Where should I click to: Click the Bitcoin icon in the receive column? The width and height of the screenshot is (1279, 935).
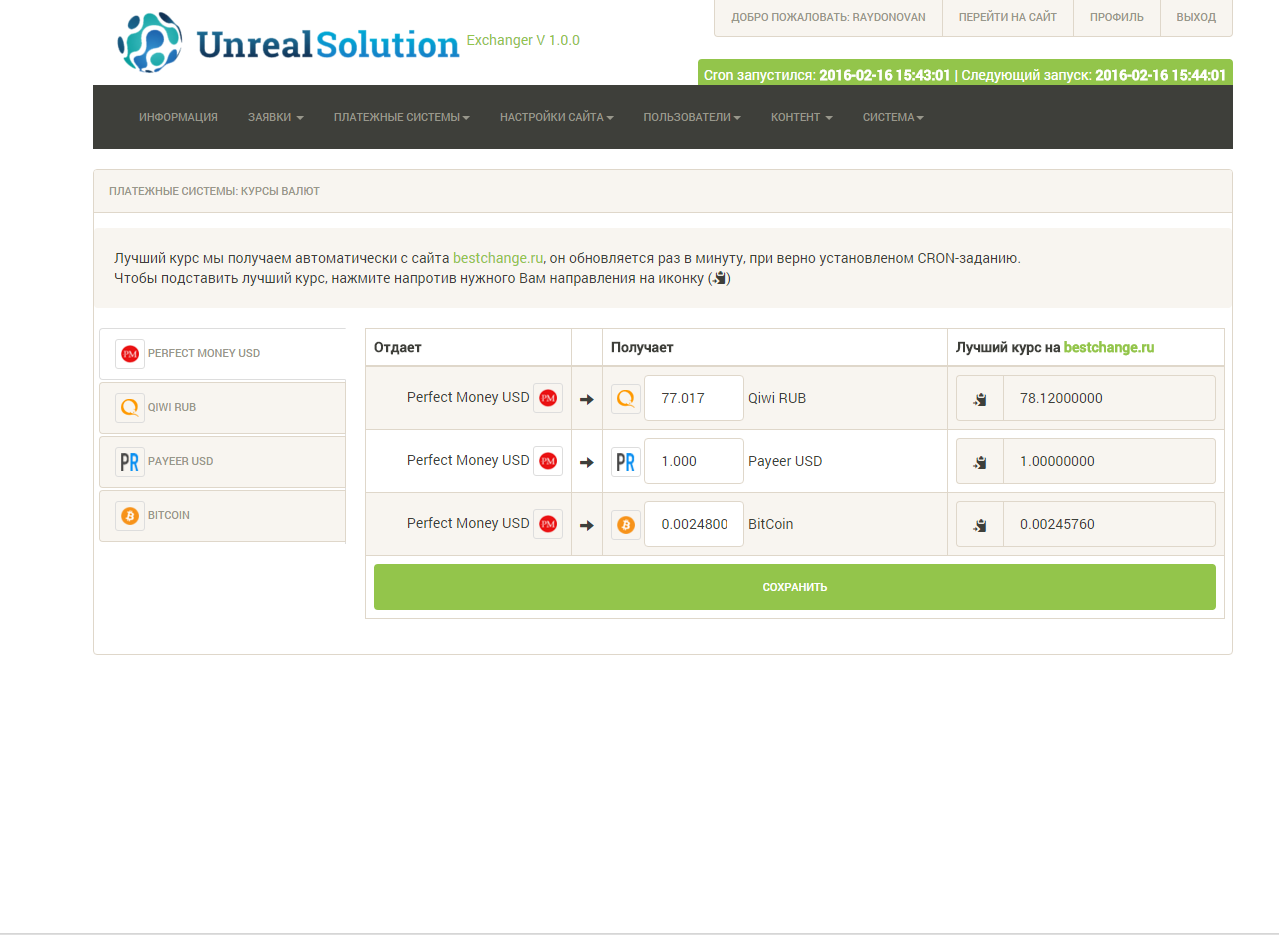[626, 524]
